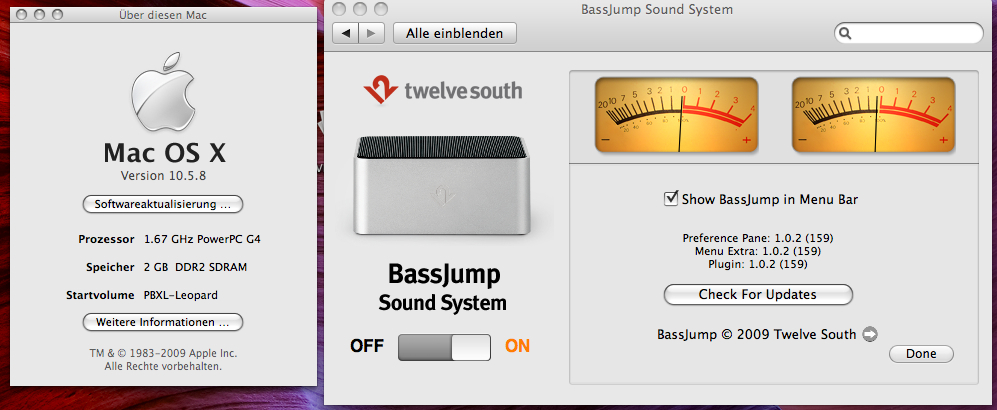The height and width of the screenshot is (410, 997).
Task: Click the Alle einblenden button
Action: [455, 33]
